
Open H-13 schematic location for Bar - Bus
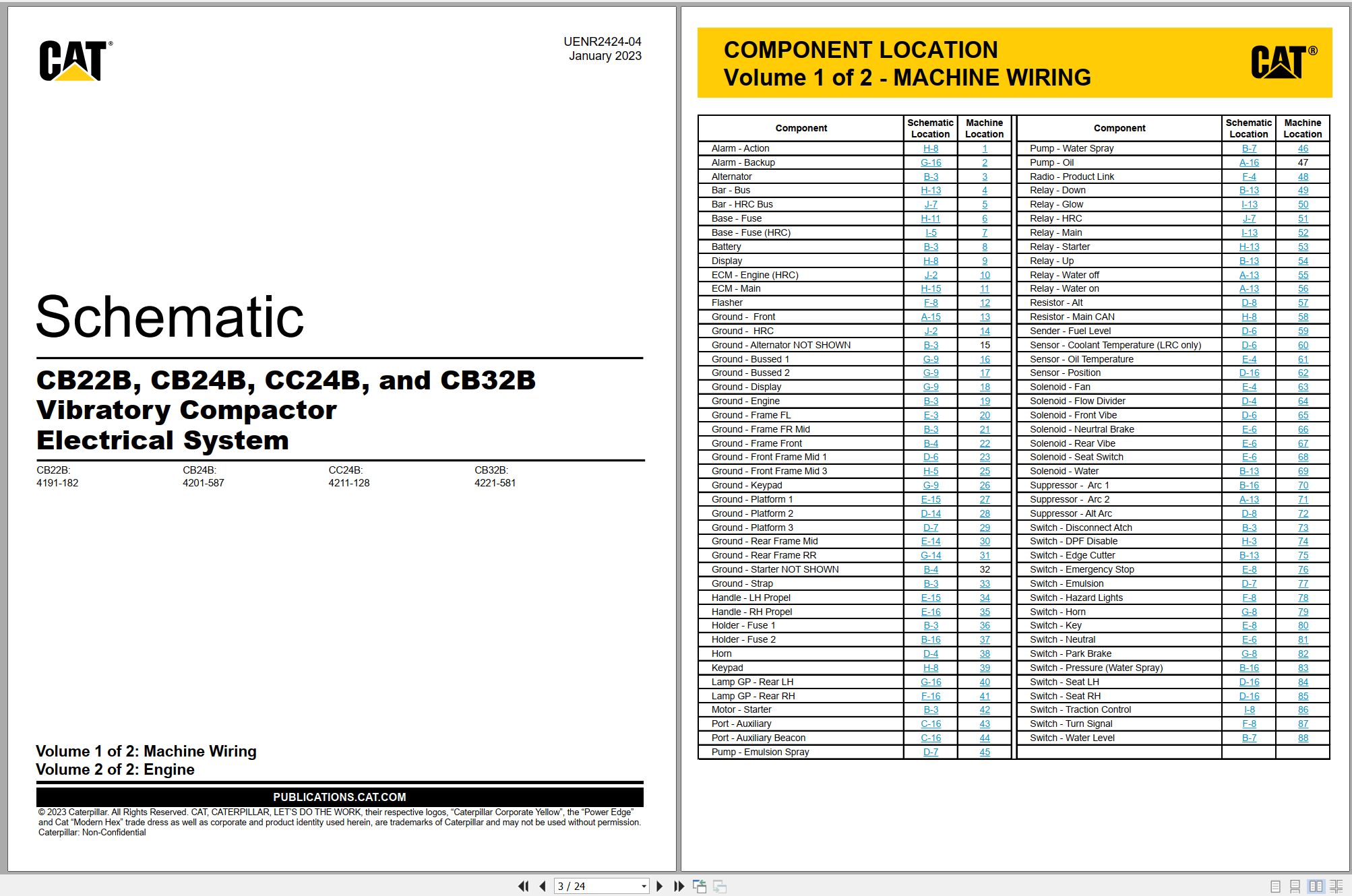tap(931, 191)
